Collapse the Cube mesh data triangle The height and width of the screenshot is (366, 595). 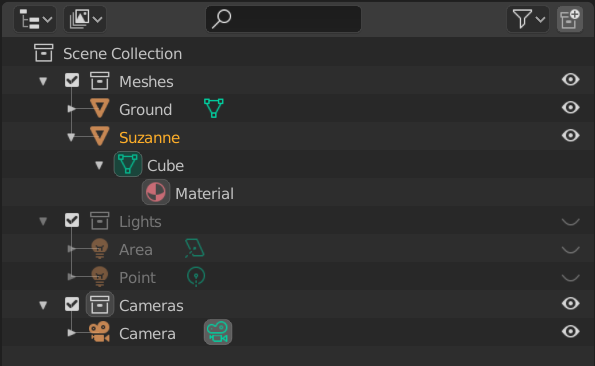click(99, 165)
